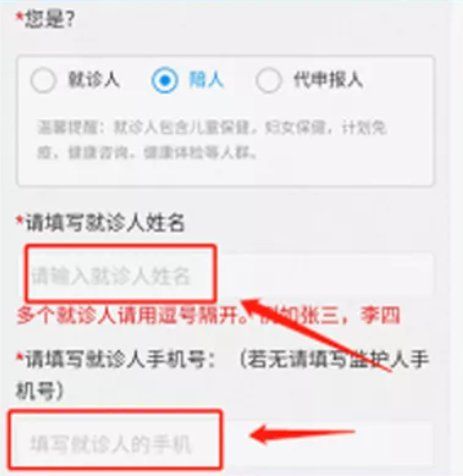Click the red arrow pointing at the name field
This screenshot has width=463, height=476.
pos(316,334)
